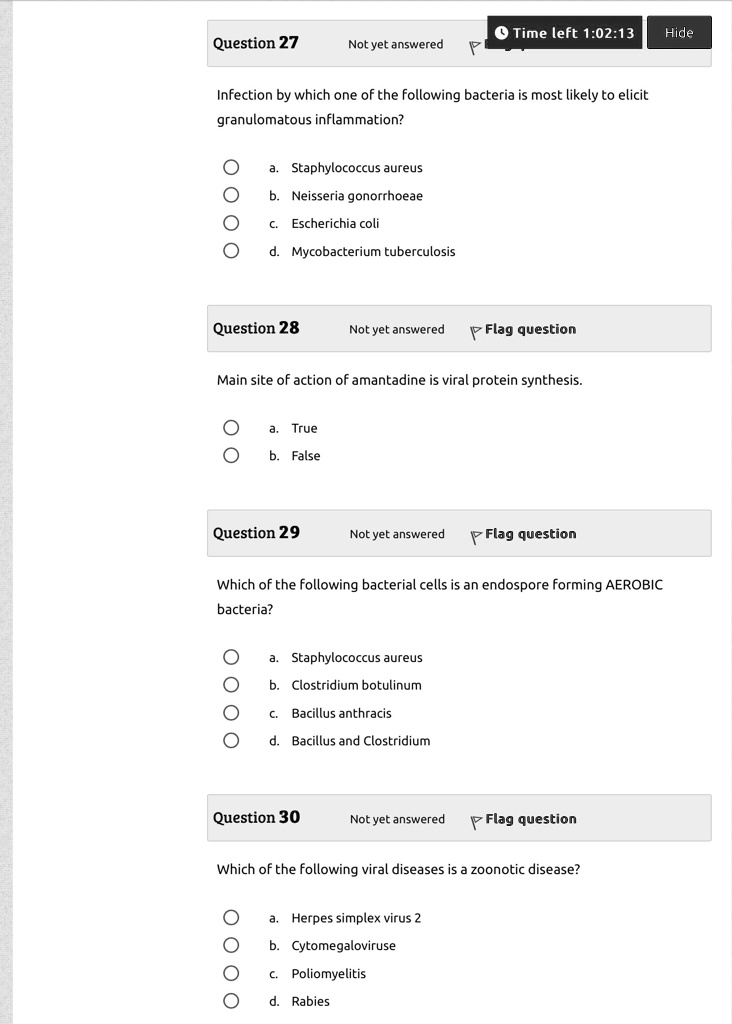Click the flag icon on Question 28

click(x=475, y=332)
